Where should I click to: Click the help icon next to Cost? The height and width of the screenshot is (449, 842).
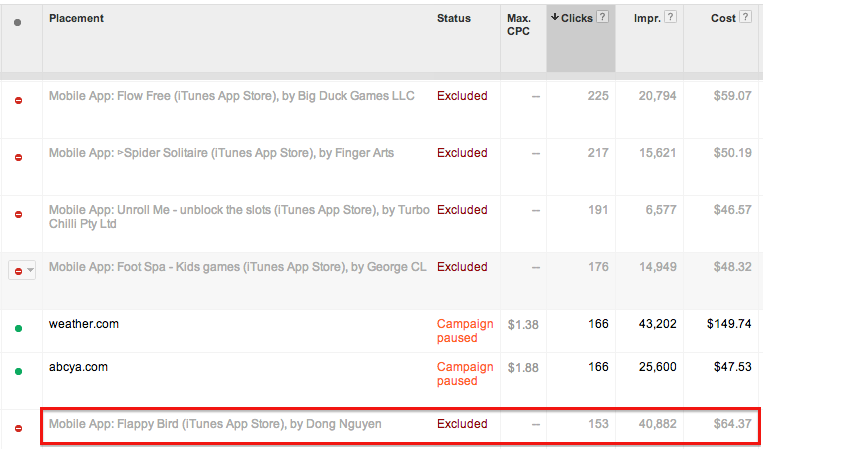pyautogui.click(x=745, y=17)
